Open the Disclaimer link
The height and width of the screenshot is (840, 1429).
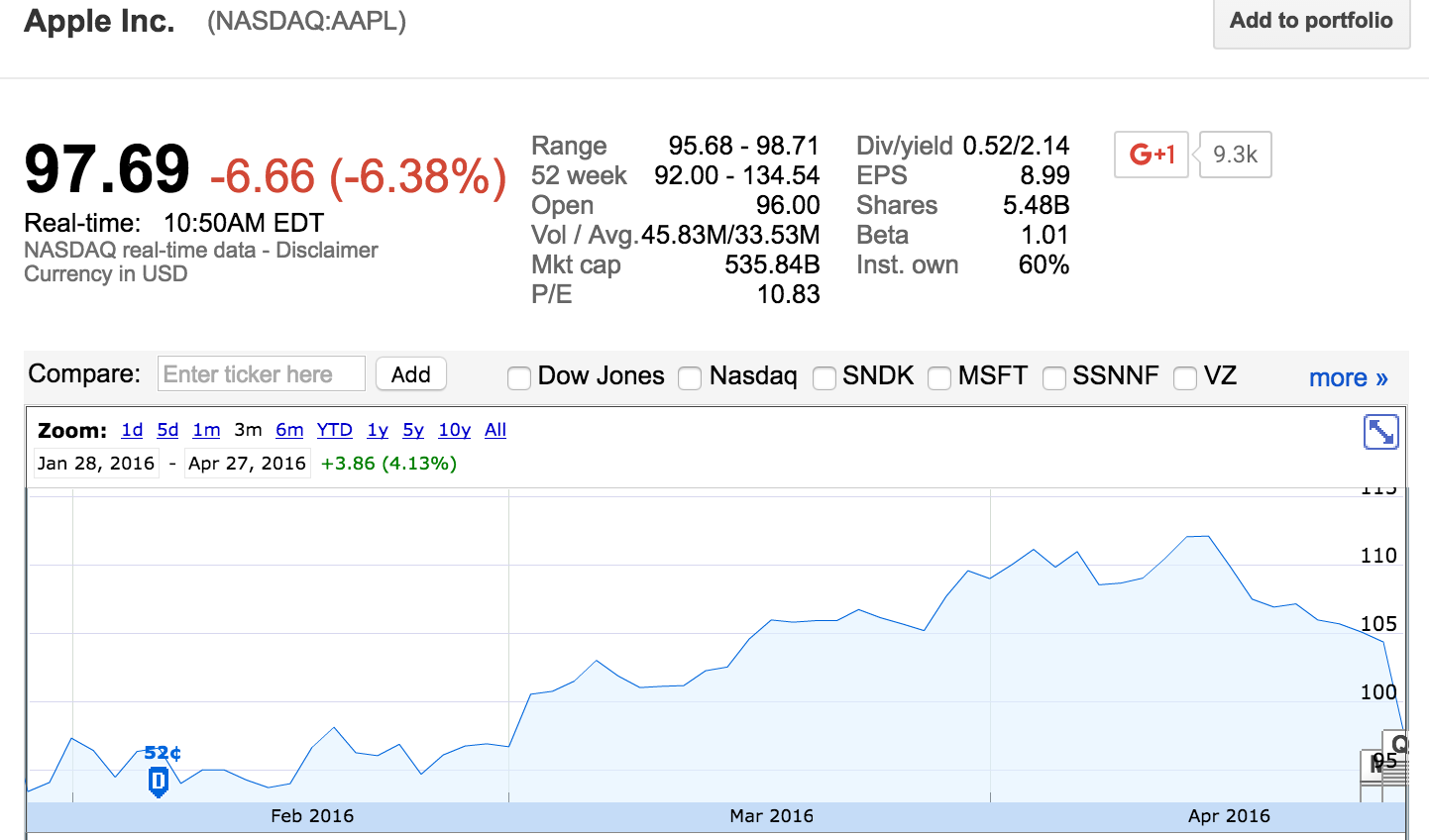pyautogui.click(x=327, y=250)
